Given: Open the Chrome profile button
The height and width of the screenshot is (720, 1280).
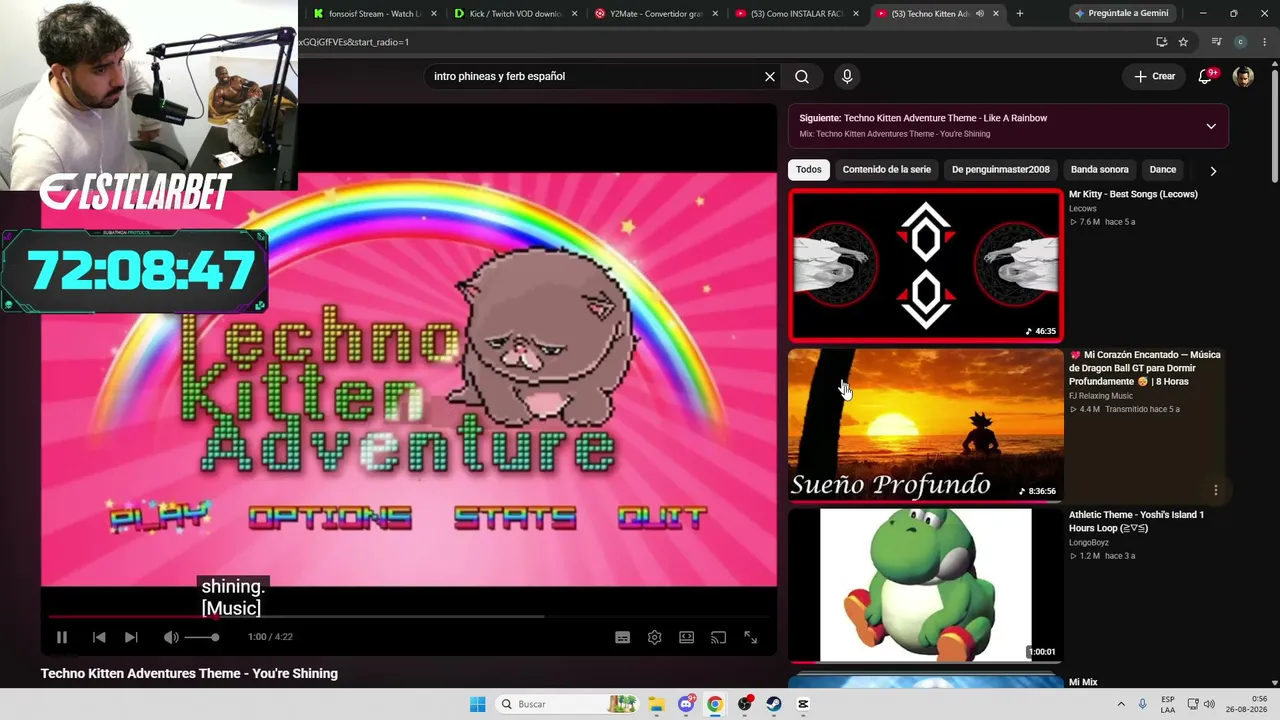Looking at the screenshot, I should (x=1240, y=42).
